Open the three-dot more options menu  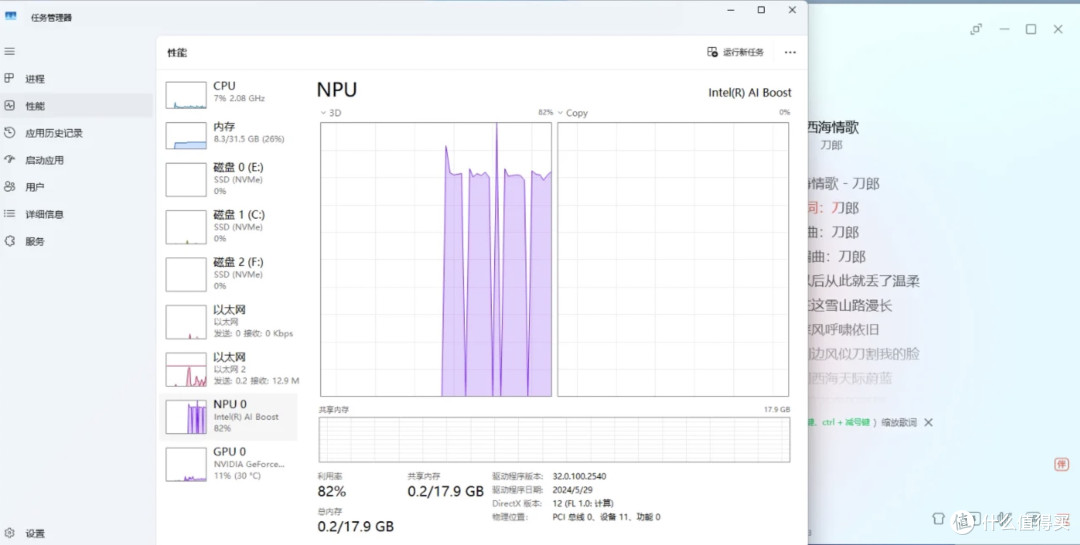(790, 52)
